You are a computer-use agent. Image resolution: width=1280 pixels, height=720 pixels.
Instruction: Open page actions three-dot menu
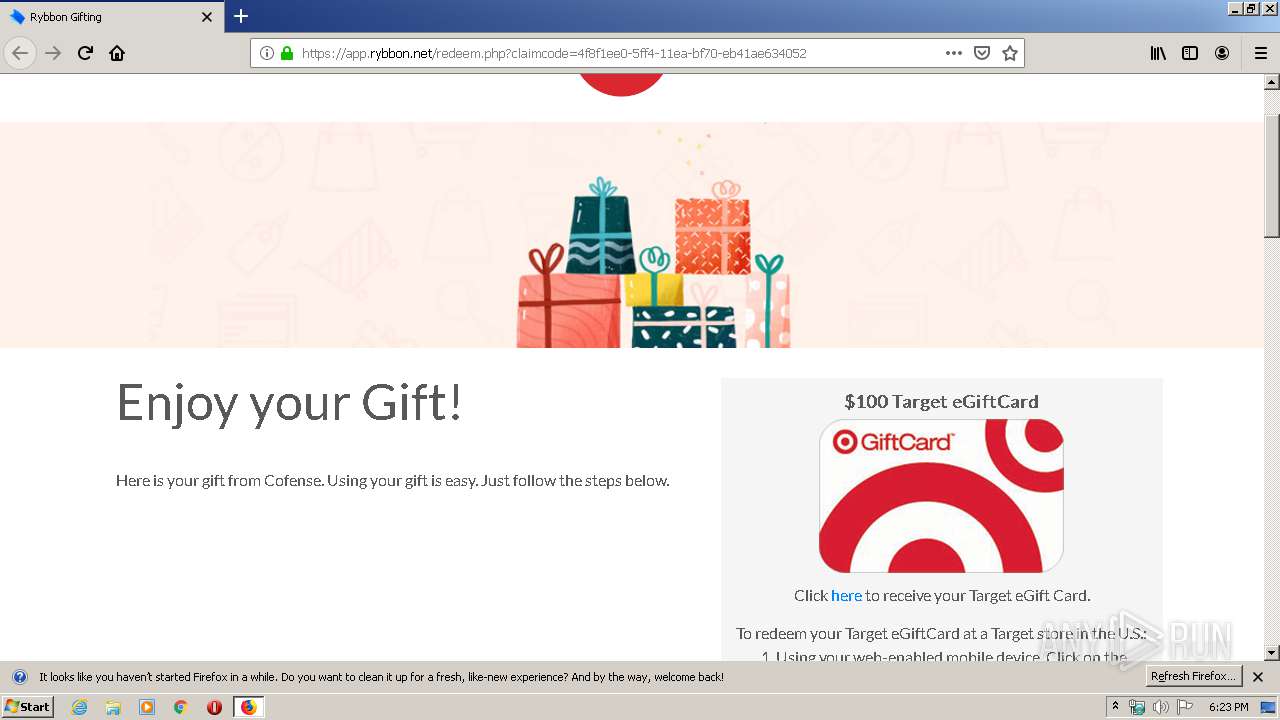[954, 53]
